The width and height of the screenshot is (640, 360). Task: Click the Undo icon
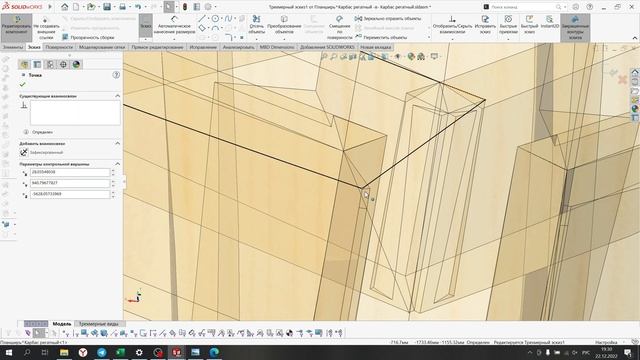[138, 7]
